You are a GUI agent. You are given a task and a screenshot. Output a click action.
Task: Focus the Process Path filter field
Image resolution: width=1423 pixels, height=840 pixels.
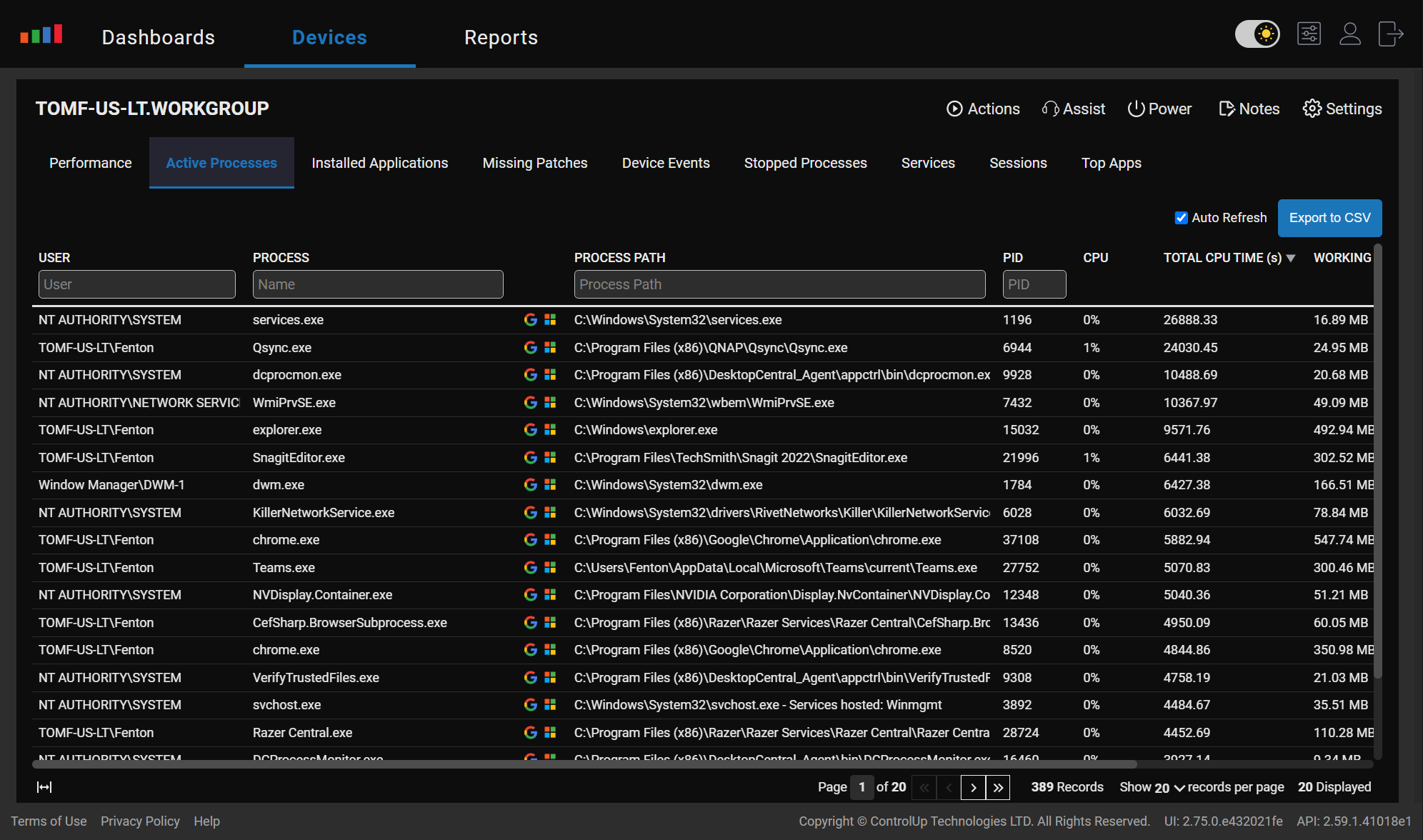point(779,284)
